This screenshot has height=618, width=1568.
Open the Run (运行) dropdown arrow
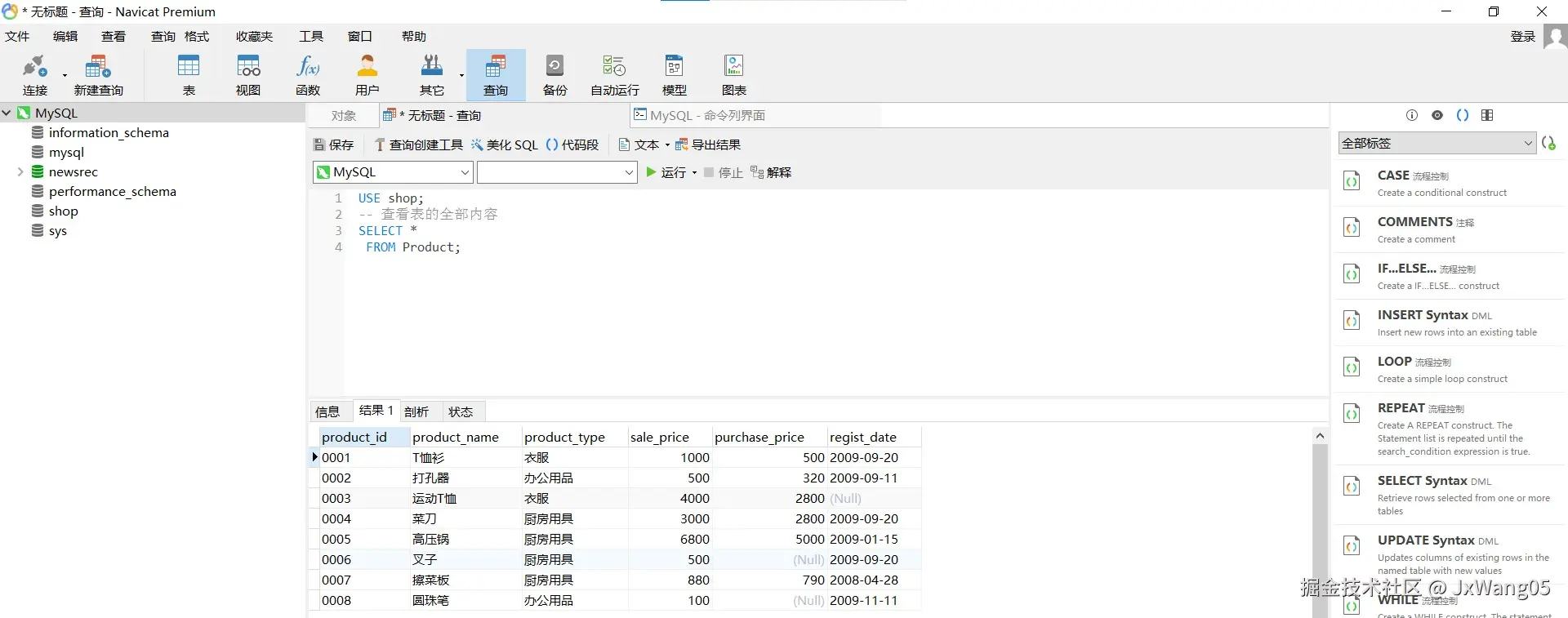coord(694,173)
